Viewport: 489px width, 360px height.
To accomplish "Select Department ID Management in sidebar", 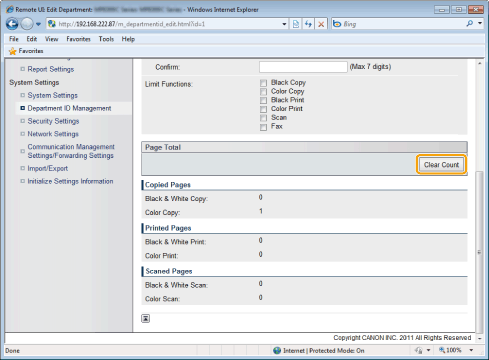I will pos(69,108).
